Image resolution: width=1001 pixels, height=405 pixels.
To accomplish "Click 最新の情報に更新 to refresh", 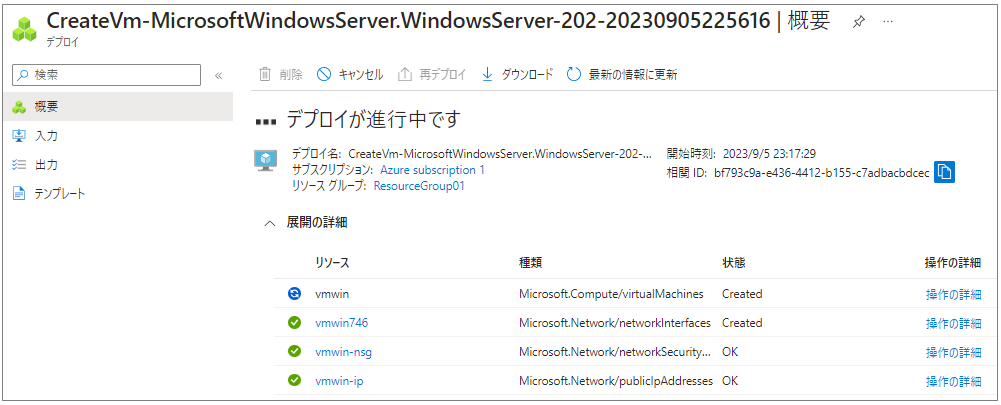I will click(622, 74).
